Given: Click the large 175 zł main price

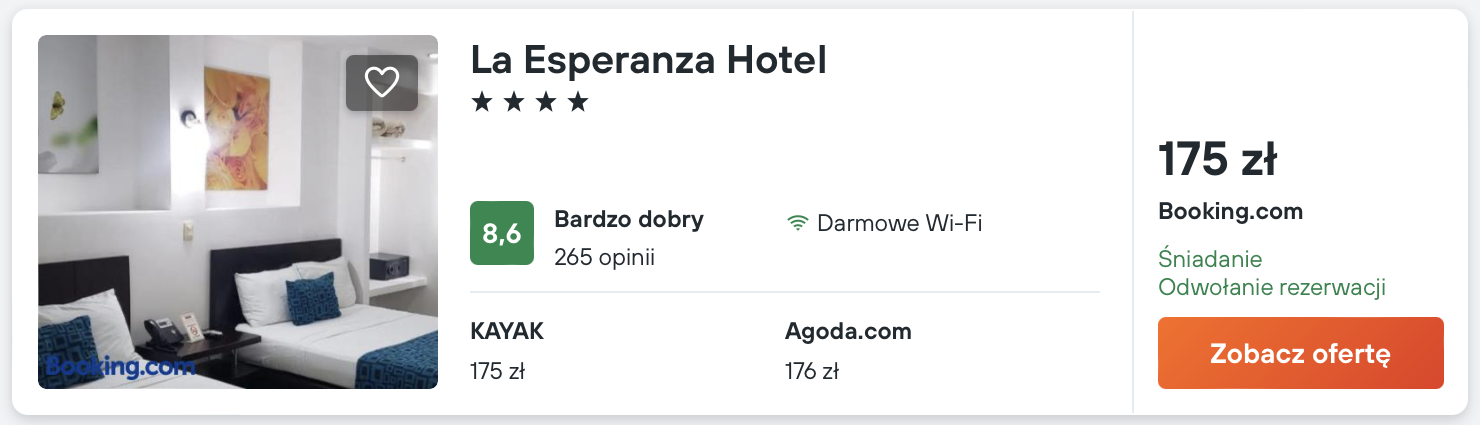Looking at the screenshot, I should coord(1217,160).
